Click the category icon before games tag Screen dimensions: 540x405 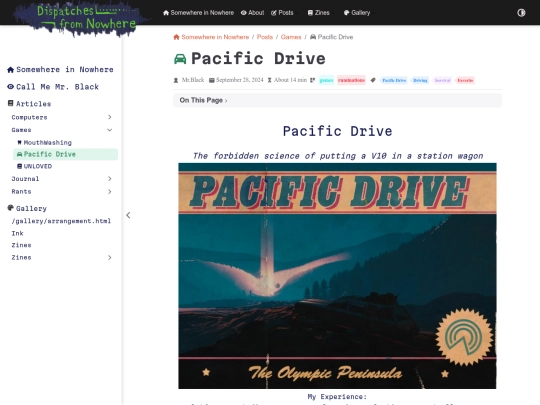click(312, 80)
